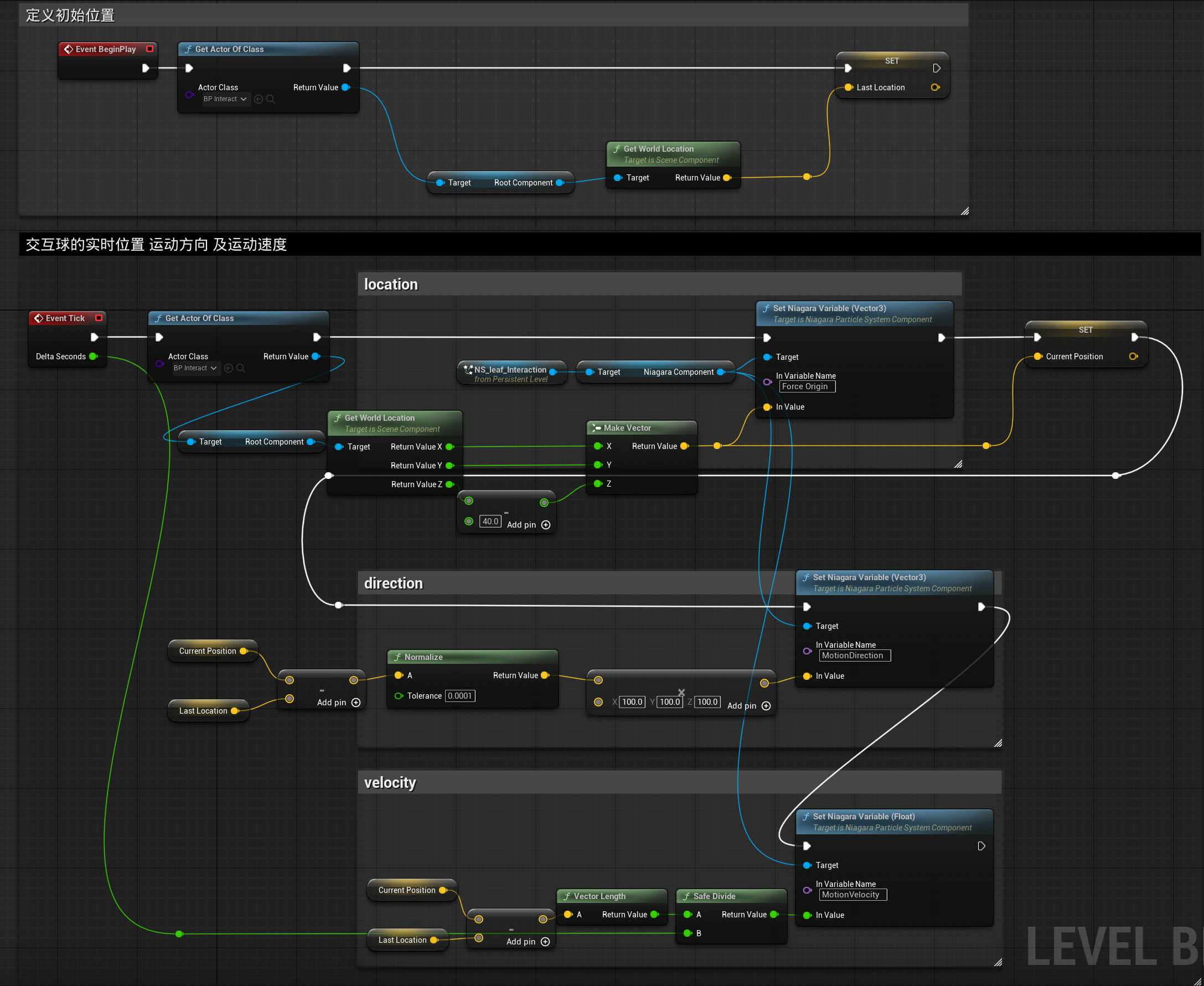
Task: Select the Normalize node header
Action: (x=473, y=657)
